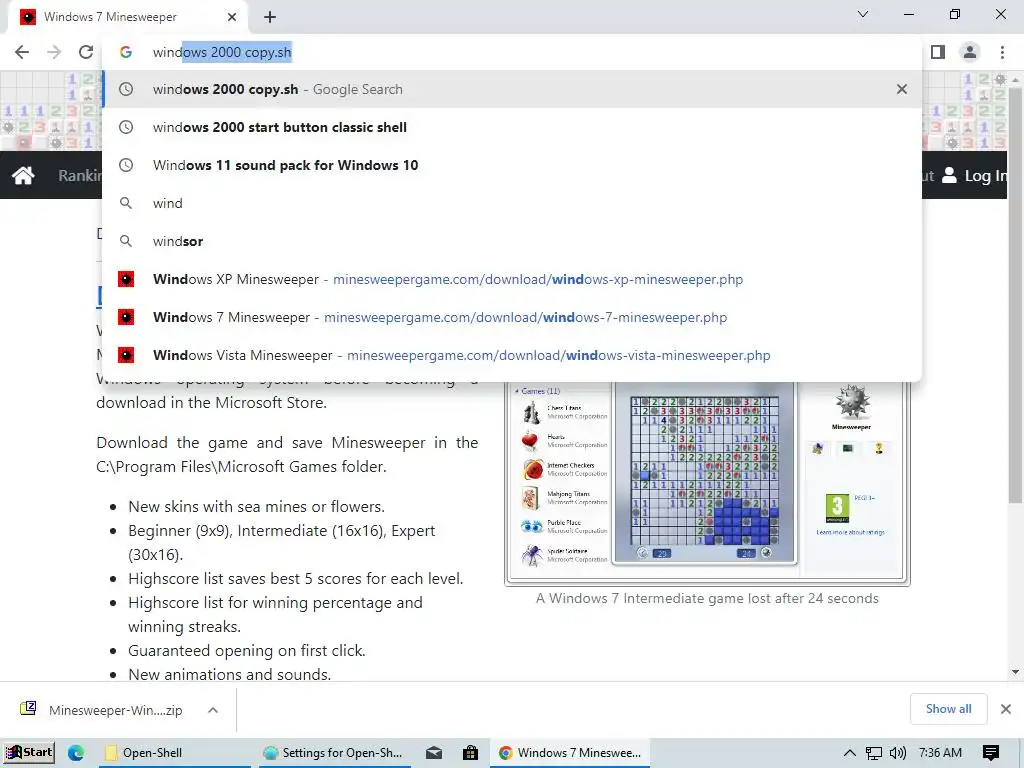Open the Chrome three-dot menu

(x=1002, y=52)
